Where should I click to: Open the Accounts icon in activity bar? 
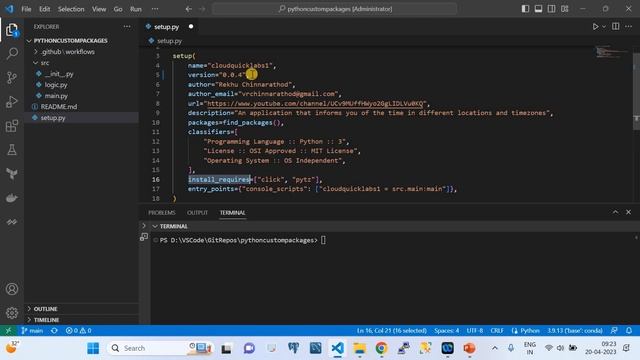12,289
